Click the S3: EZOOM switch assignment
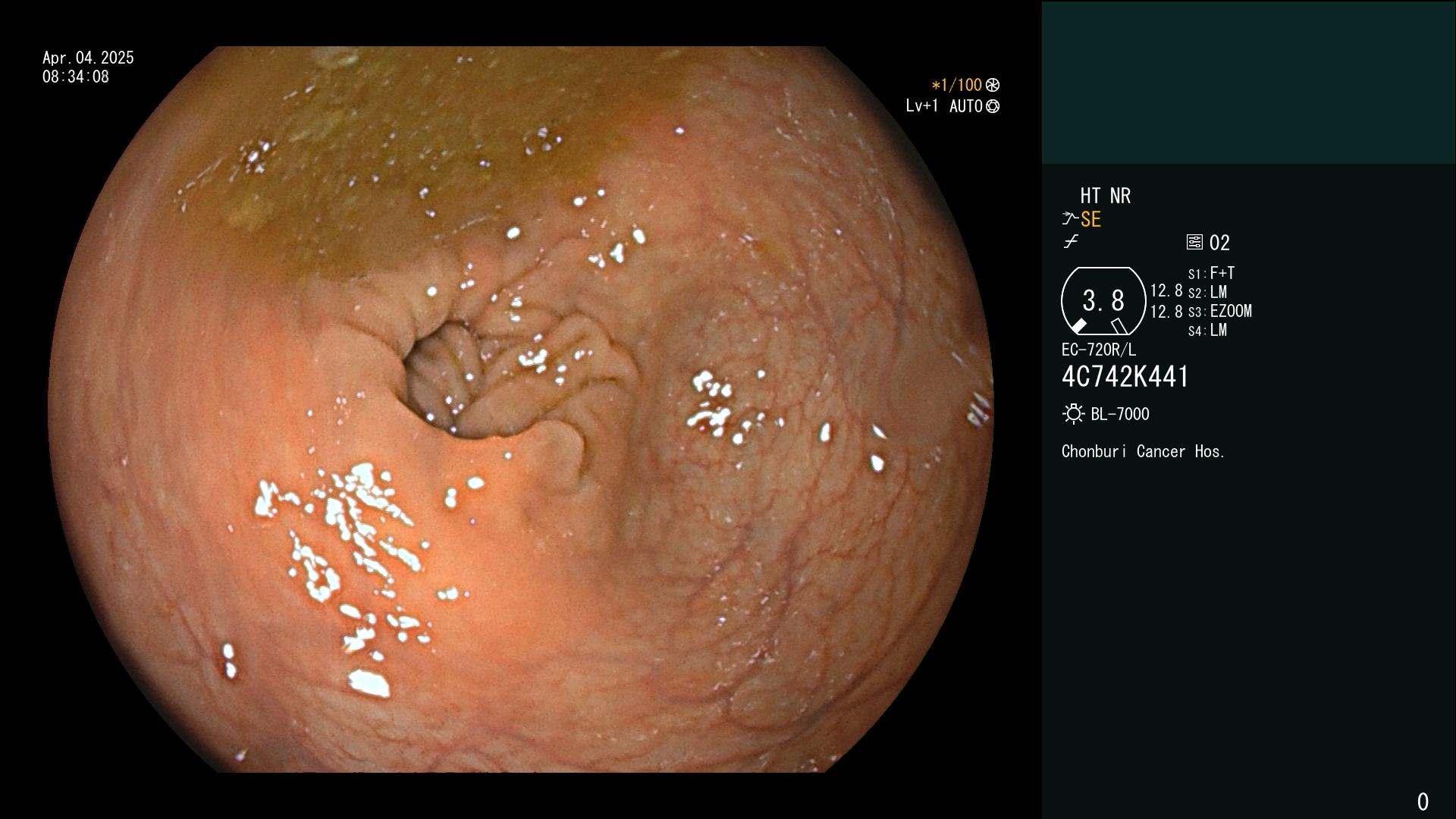This screenshot has width=1456, height=819. 1219,311
